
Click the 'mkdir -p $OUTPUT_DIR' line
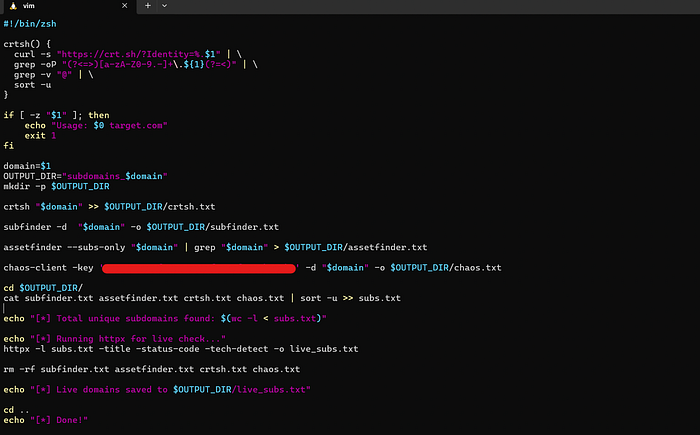click(x=56, y=186)
